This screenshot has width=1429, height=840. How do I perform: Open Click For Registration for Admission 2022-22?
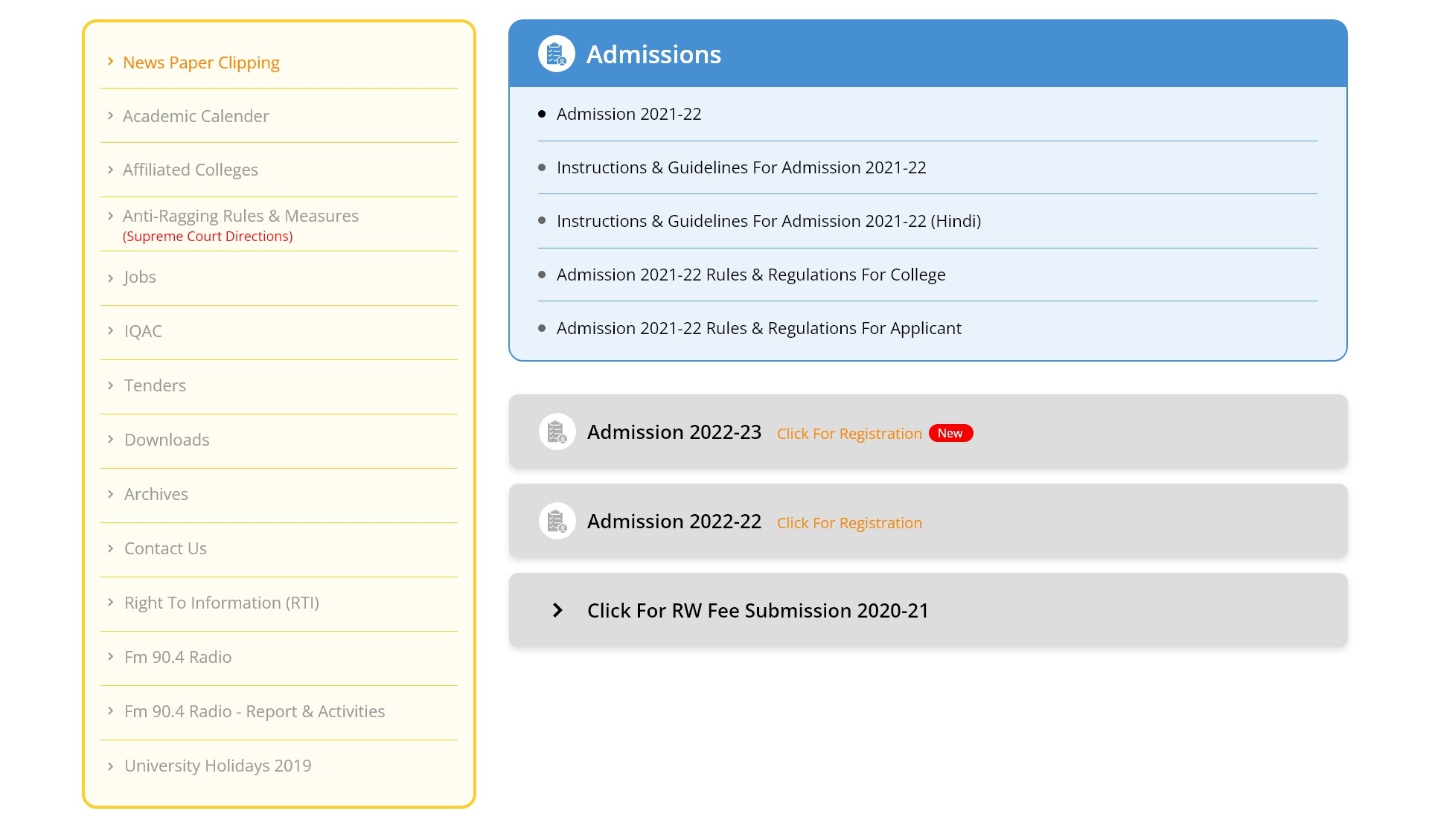pyautogui.click(x=849, y=523)
